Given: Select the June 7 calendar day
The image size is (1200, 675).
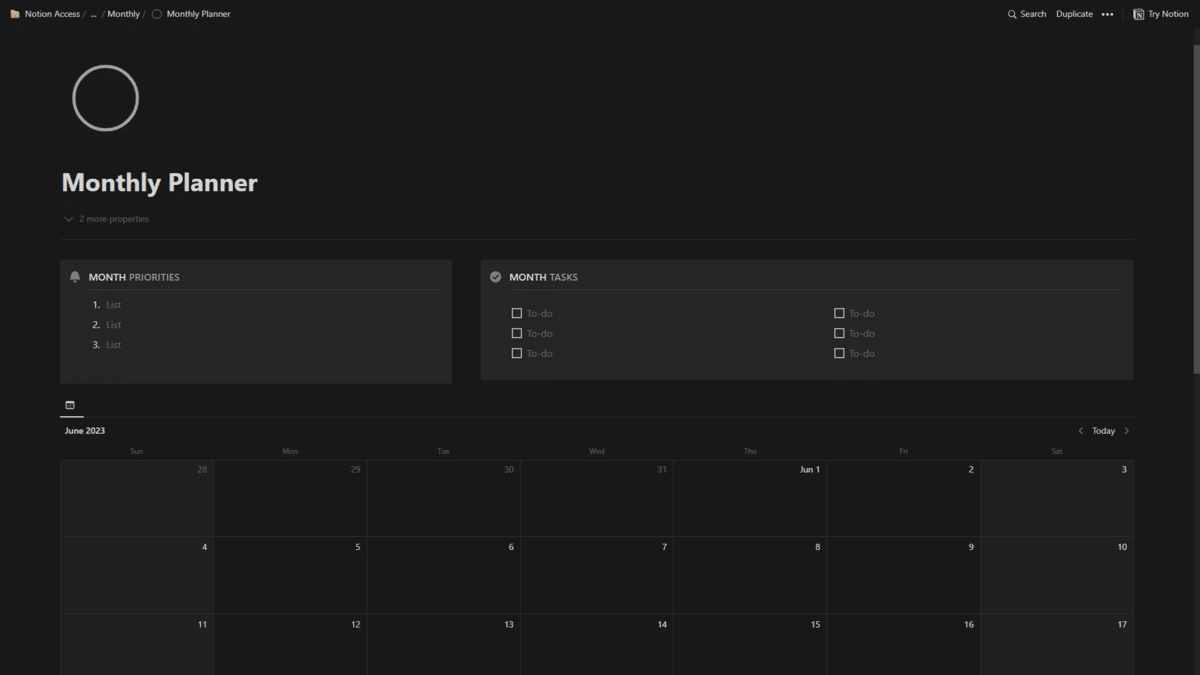Looking at the screenshot, I should 597,576.
